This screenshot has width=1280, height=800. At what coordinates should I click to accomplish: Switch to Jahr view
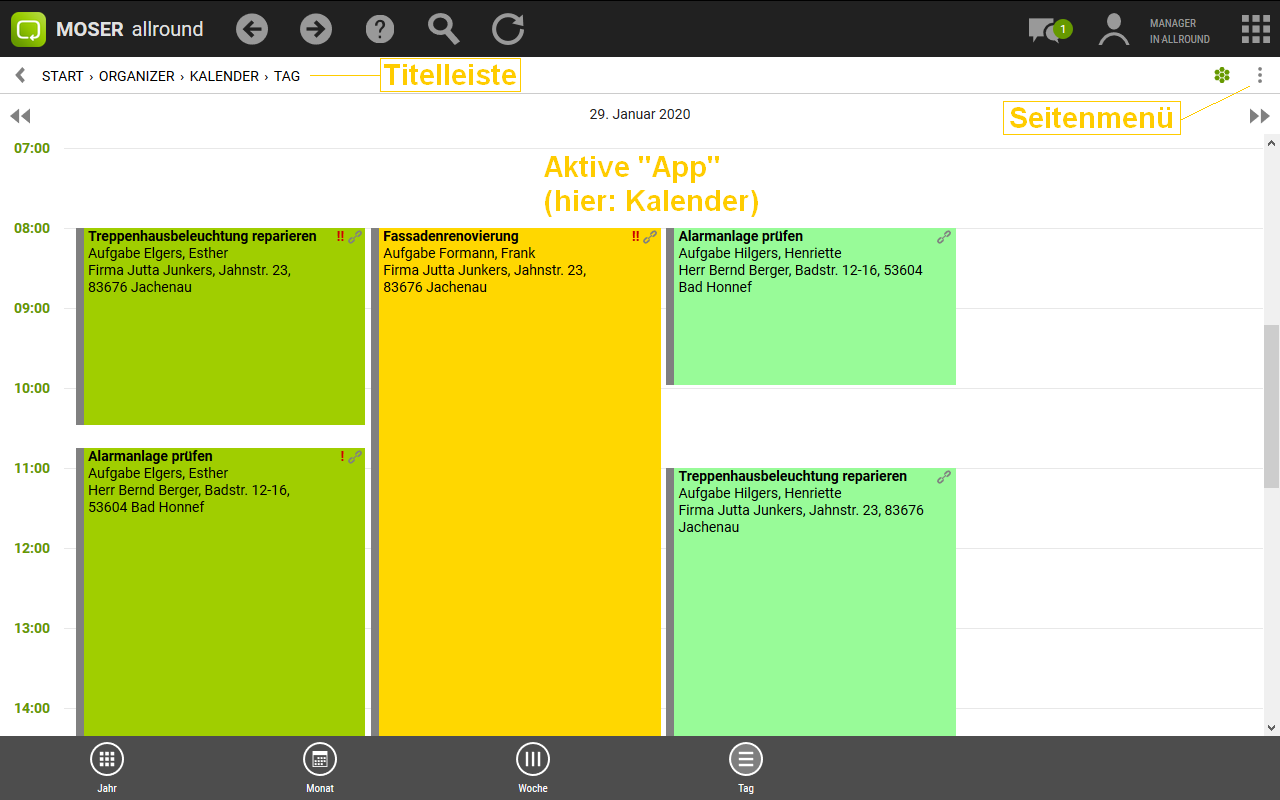(x=107, y=767)
